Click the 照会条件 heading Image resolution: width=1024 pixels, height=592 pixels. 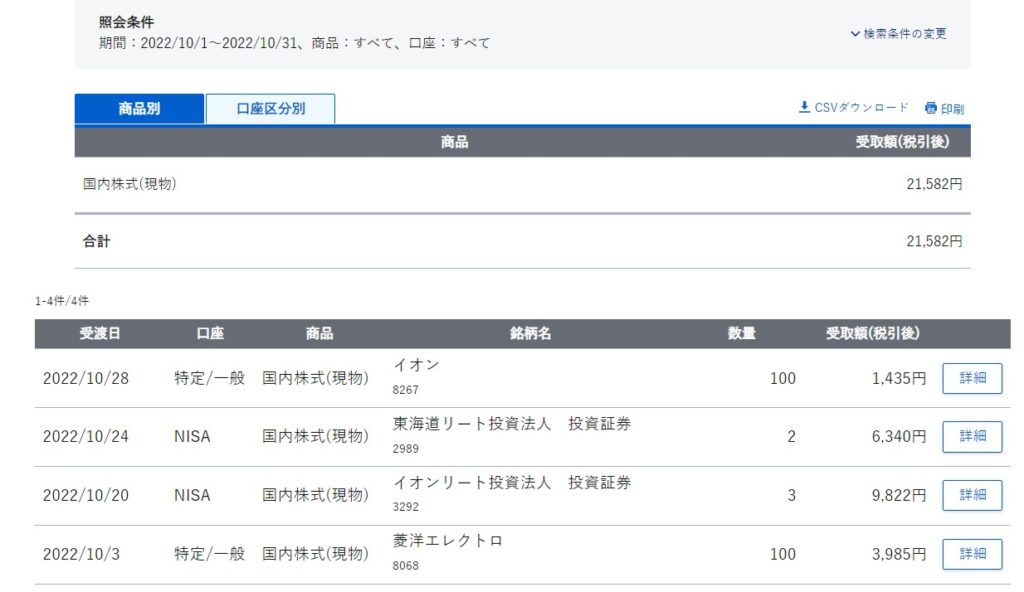pos(126,22)
